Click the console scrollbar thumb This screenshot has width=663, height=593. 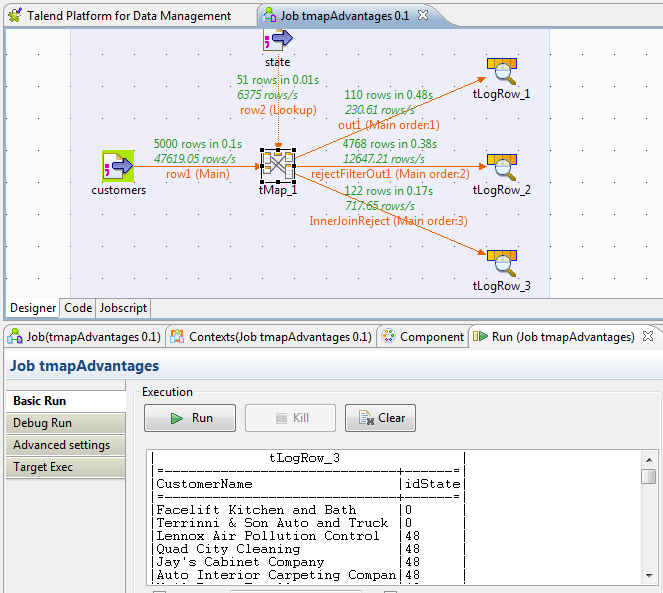pyautogui.click(x=649, y=476)
